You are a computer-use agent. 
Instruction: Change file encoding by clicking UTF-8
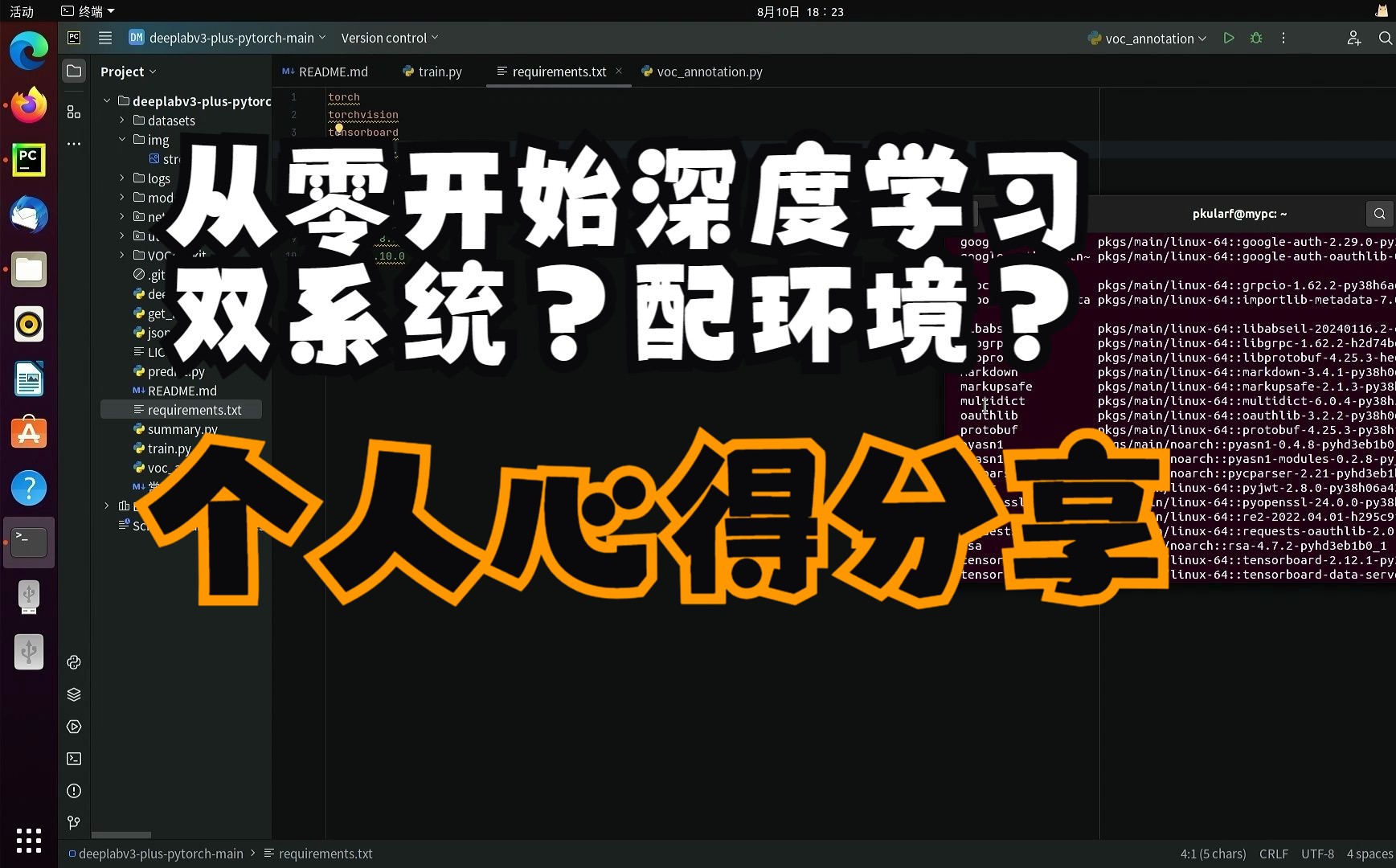pyautogui.click(x=1318, y=854)
